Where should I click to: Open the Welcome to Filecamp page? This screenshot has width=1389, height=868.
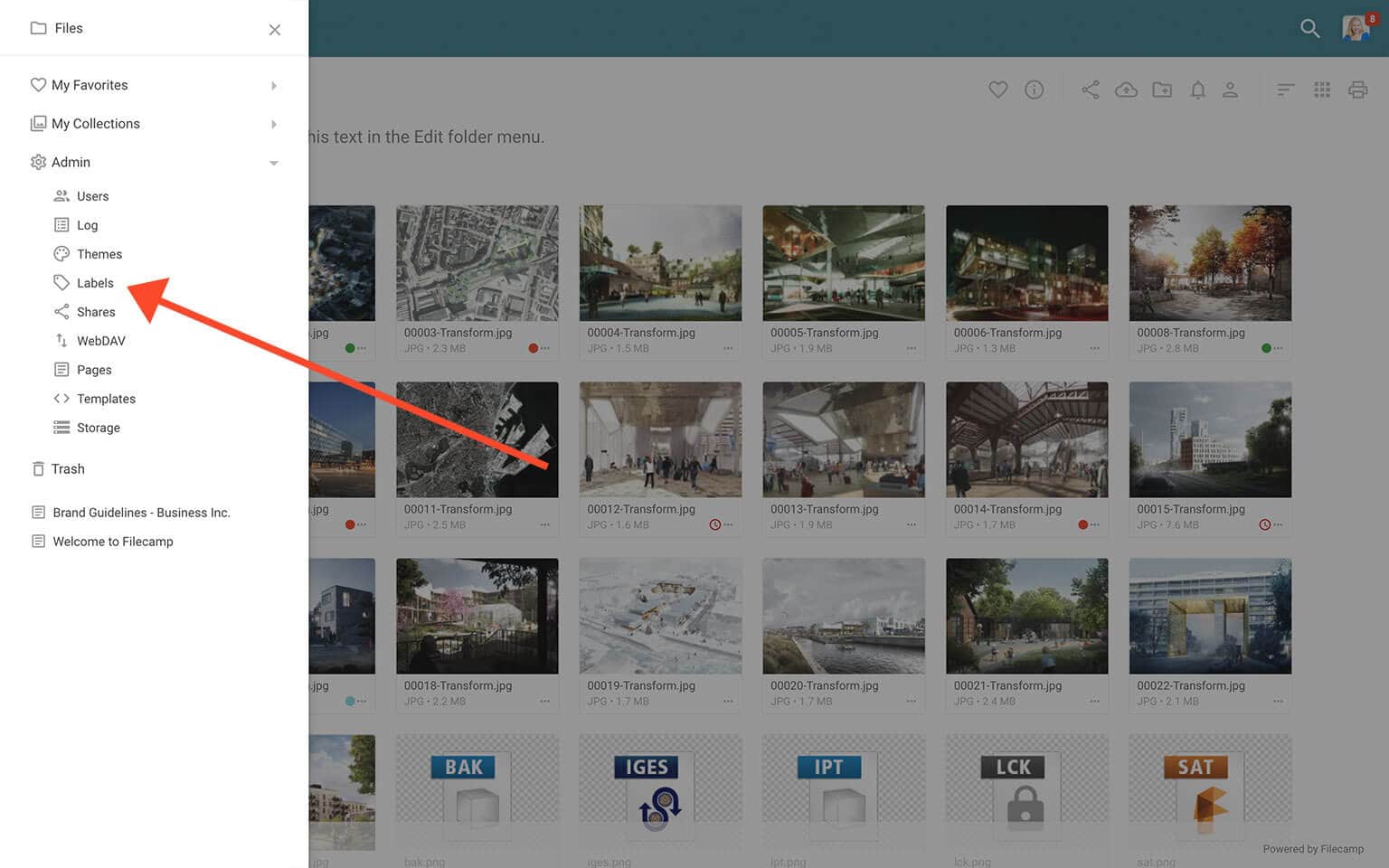click(x=112, y=542)
